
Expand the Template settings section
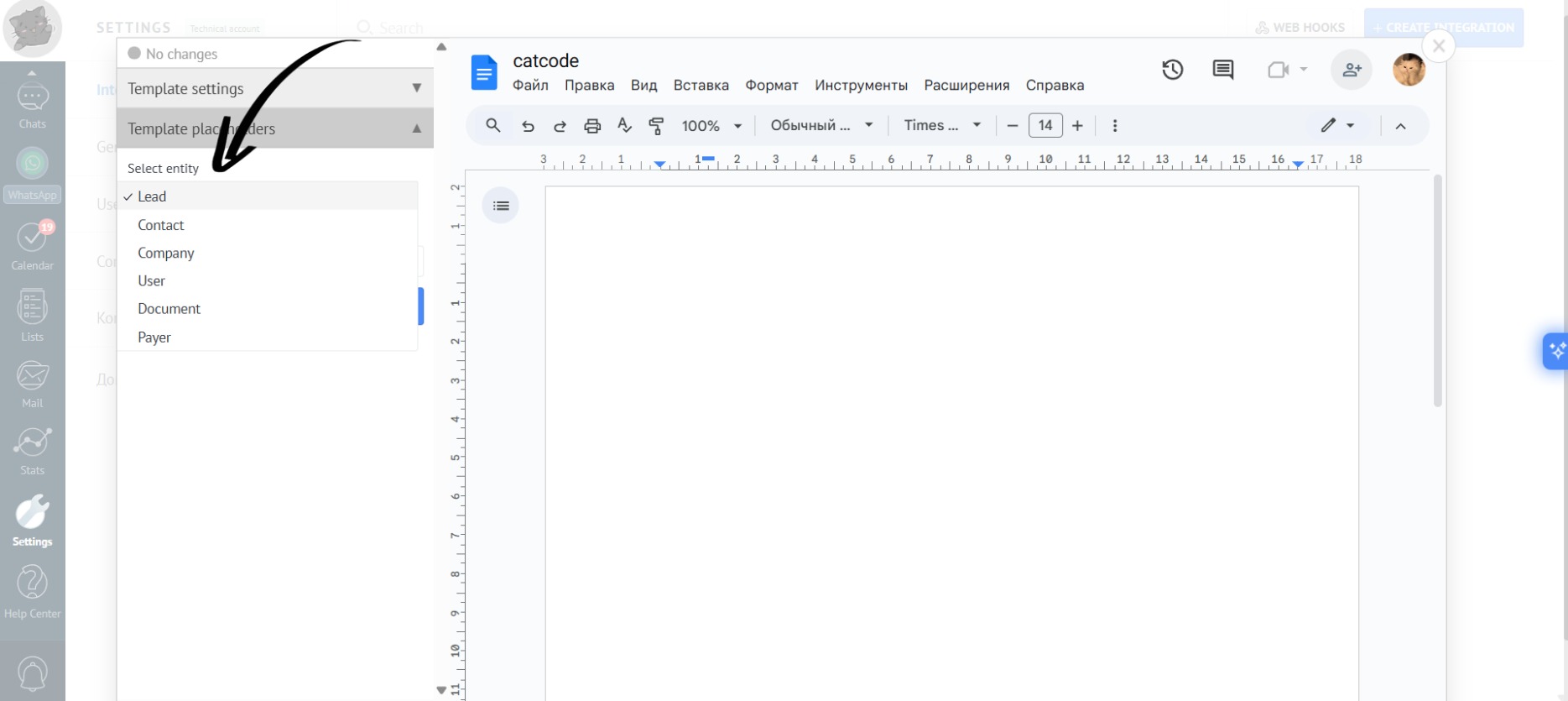[x=274, y=88]
